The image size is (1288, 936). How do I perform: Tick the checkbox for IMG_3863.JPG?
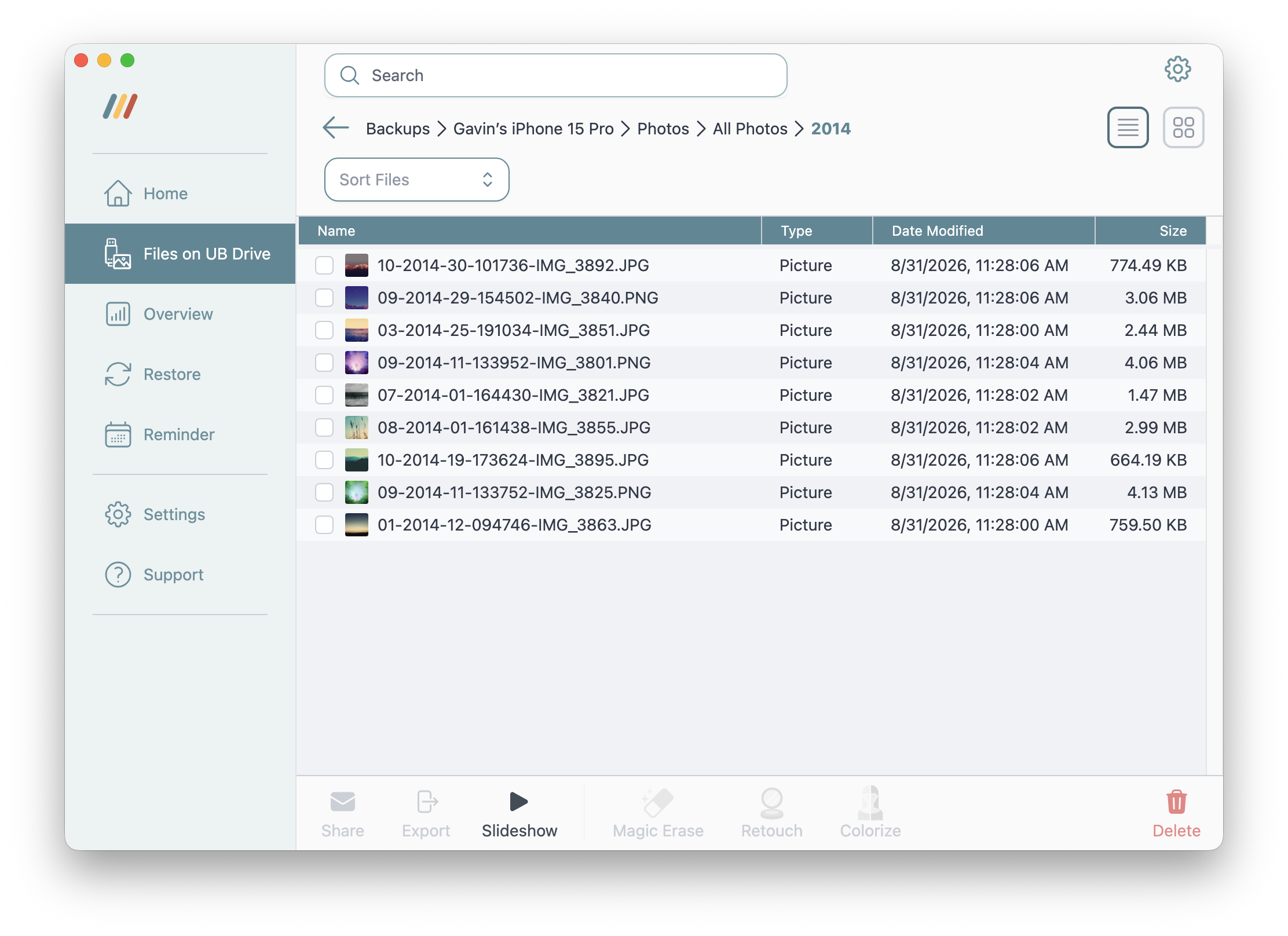324,525
